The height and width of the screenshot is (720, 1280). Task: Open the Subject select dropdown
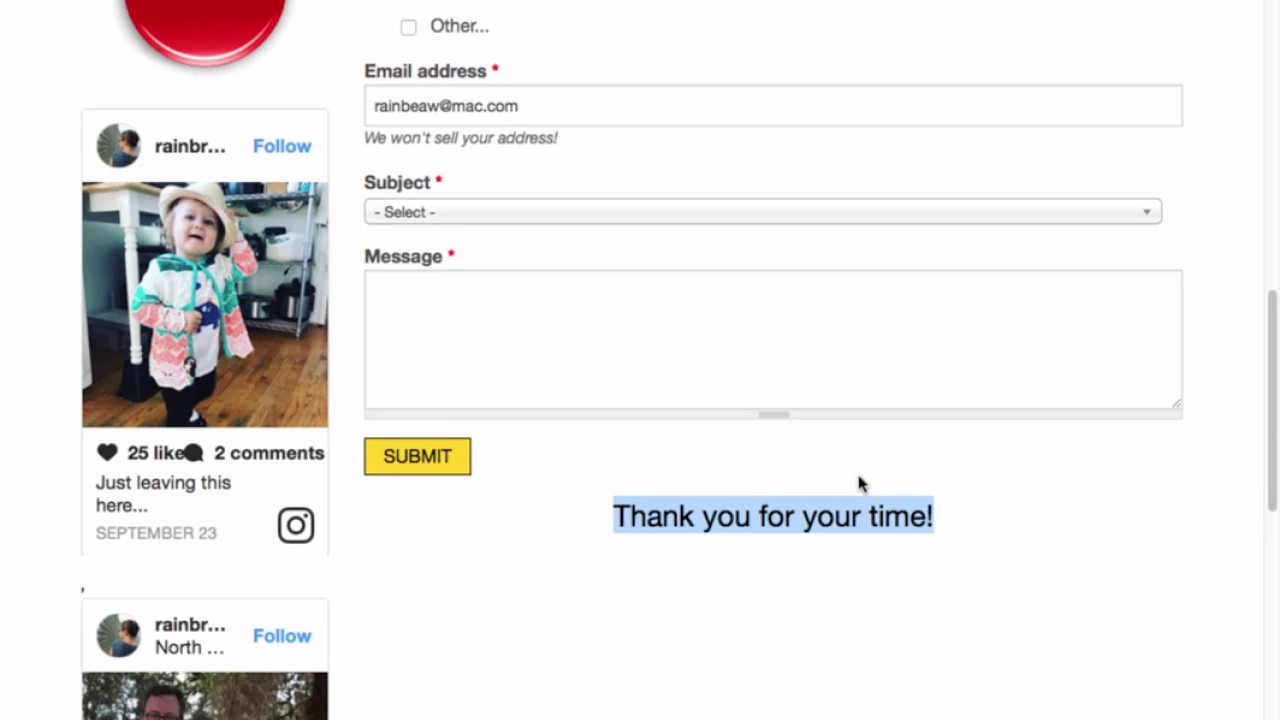(763, 212)
